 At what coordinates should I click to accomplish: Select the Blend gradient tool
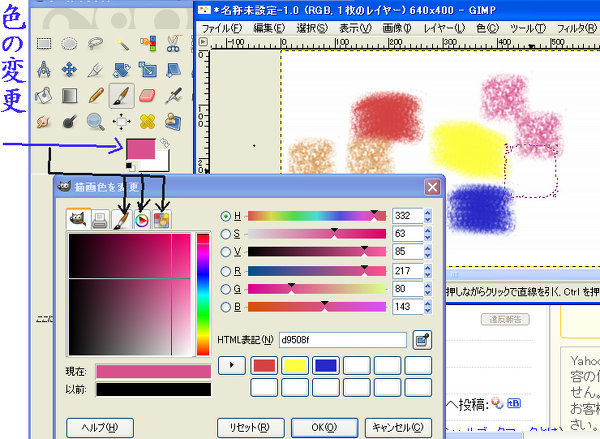click(x=69, y=96)
